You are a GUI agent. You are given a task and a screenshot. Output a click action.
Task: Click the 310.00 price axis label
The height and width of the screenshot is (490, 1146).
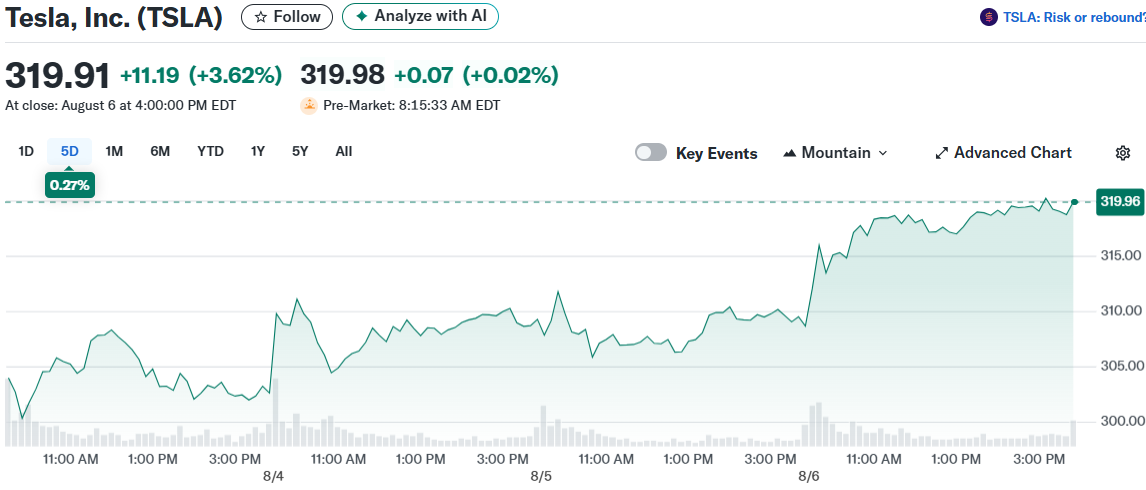click(x=1119, y=312)
